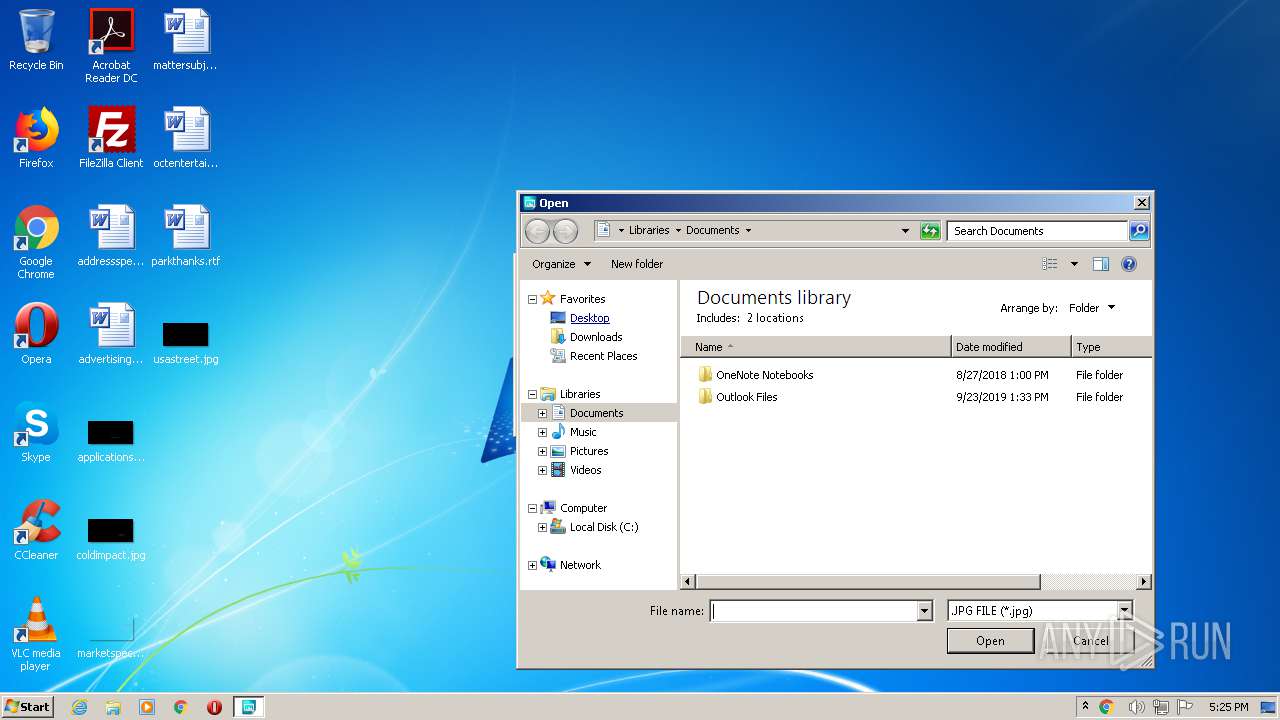Click Documents in the address breadcrumb
Image resolution: width=1280 pixels, height=720 pixels.
coord(712,230)
